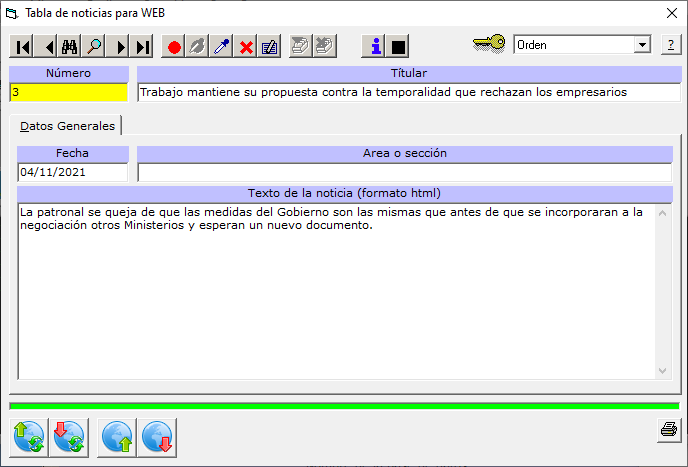Click the binoculars search icon

coord(70,47)
